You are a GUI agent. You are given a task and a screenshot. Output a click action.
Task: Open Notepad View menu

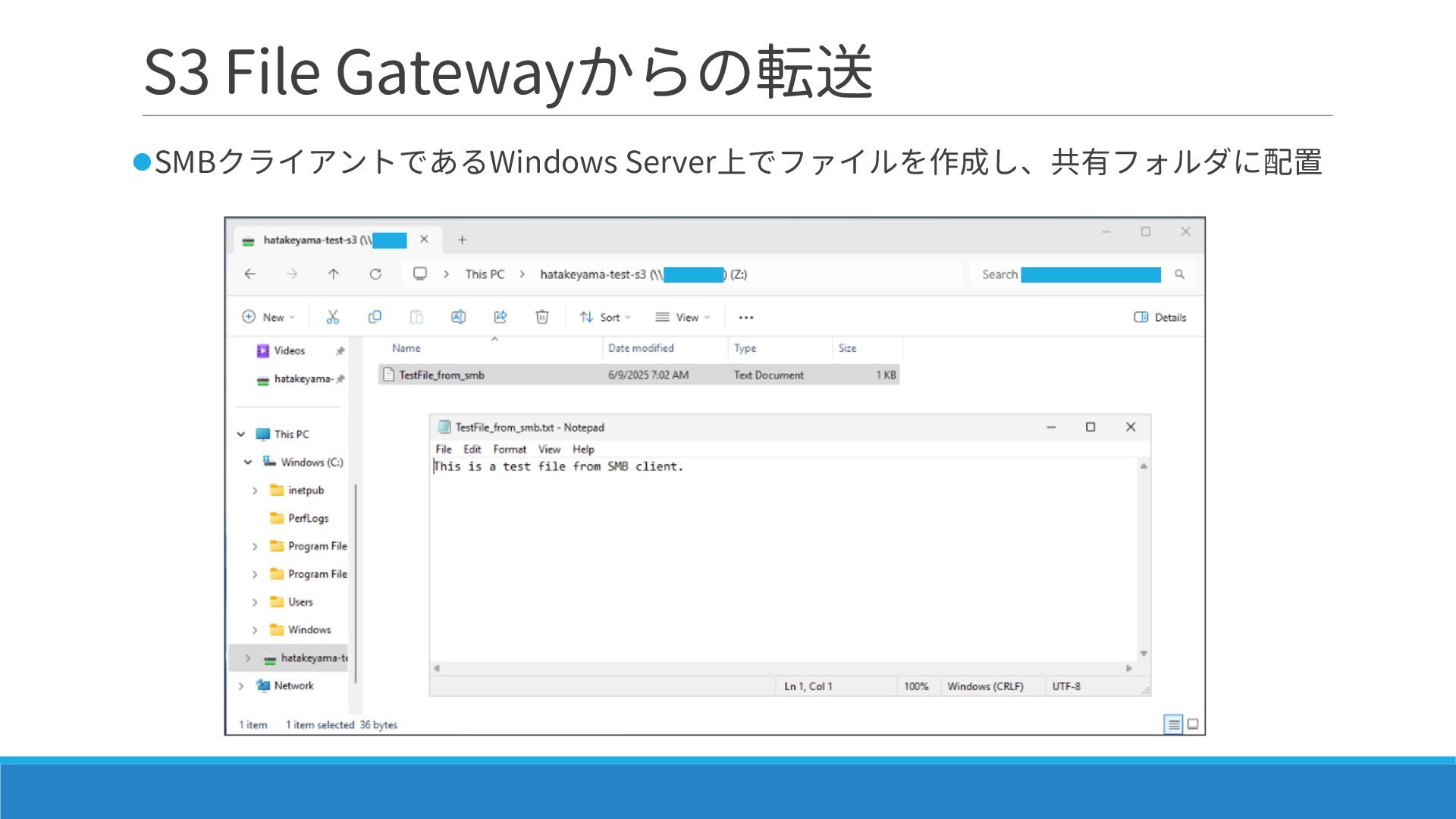click(x=549, y=450)
